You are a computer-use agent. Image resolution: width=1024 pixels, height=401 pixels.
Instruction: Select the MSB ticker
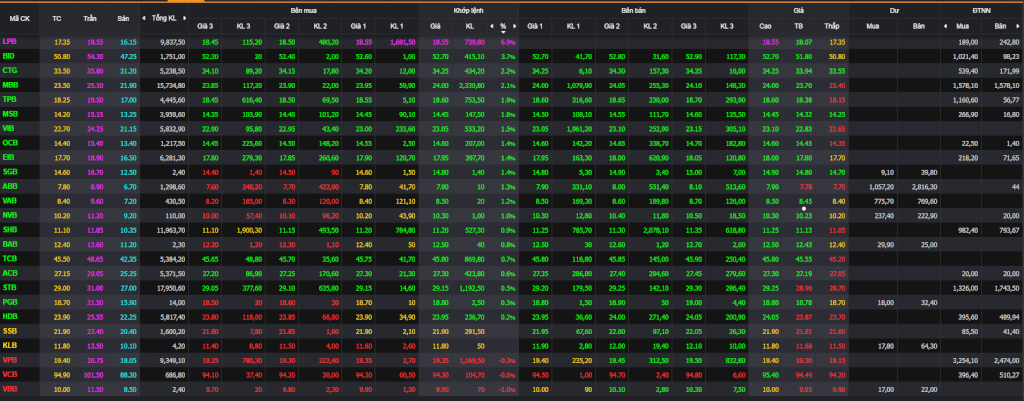coord(10,113)
